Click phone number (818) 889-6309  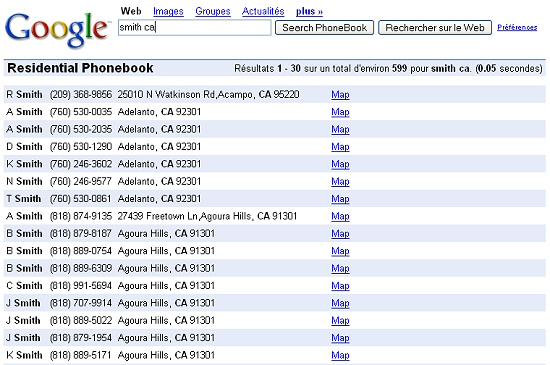tap(81, 268)
